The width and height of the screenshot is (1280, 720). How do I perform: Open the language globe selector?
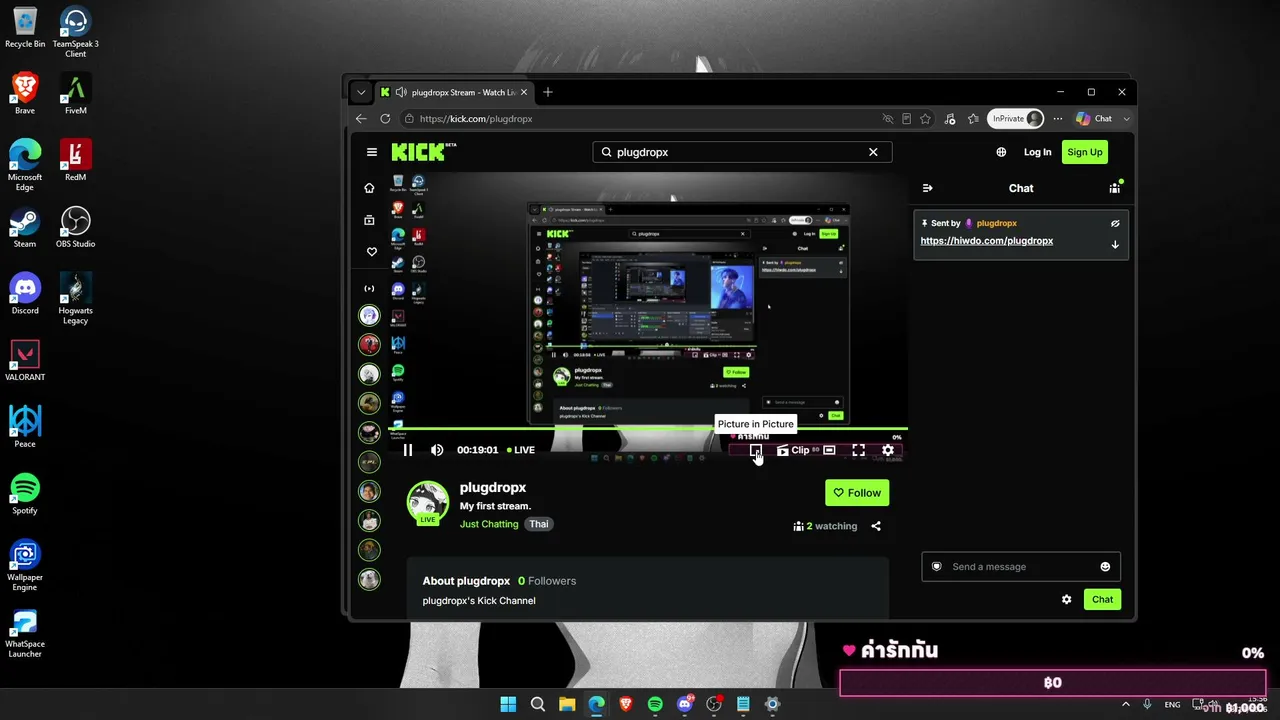point(1001,152)
